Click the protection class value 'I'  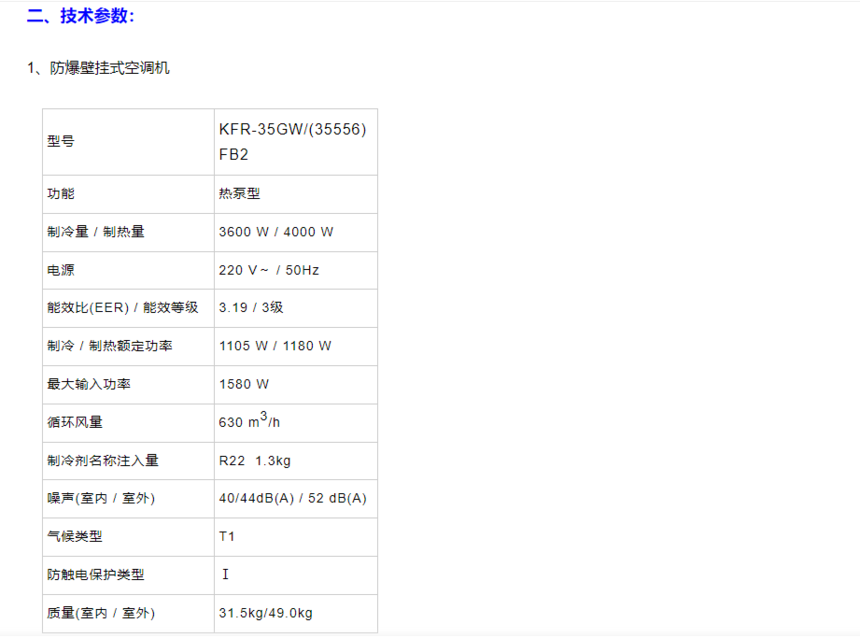point(225,574)
